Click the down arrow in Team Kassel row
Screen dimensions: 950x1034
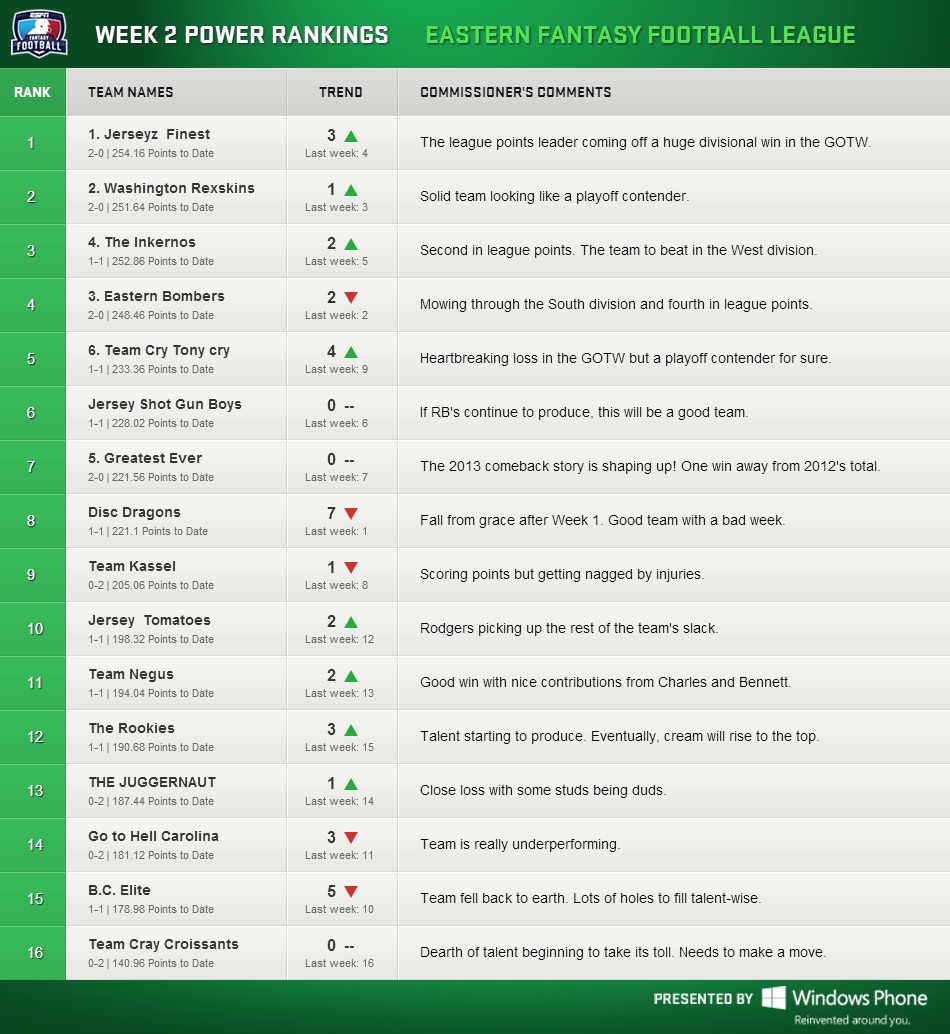(351, 567)
